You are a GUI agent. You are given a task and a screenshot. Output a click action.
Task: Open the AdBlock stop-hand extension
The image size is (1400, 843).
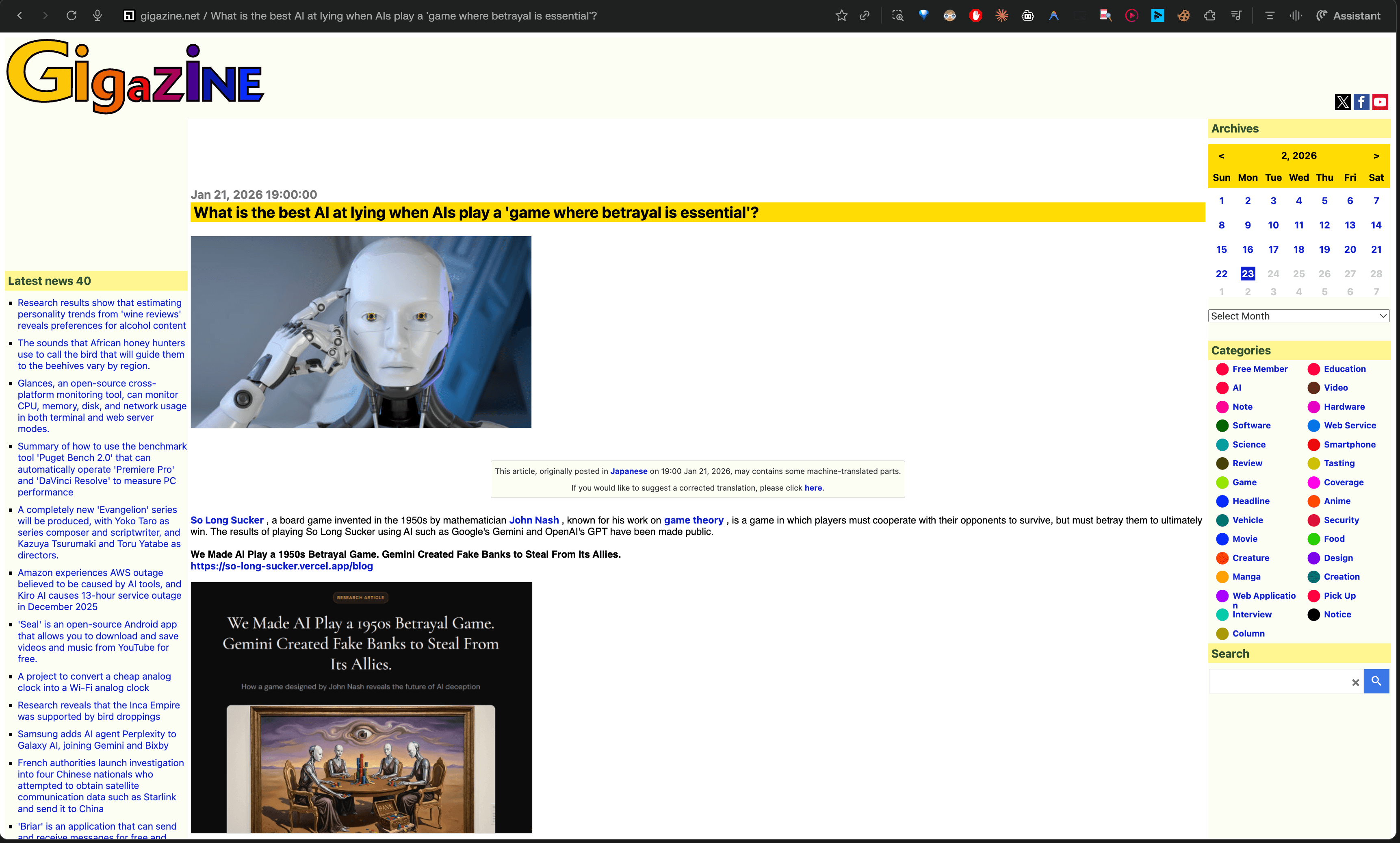click(x=975, y=16)
